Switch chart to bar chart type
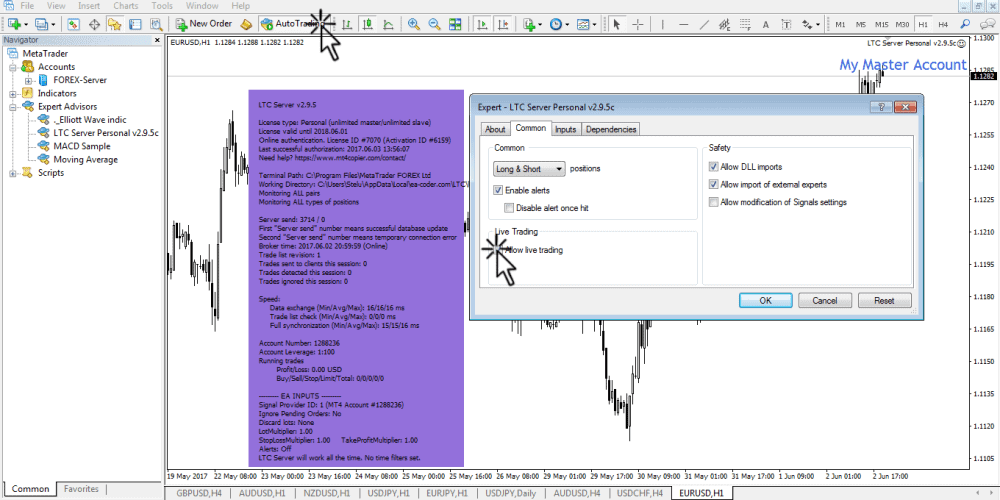Viewport: 1000px width, 500px height. tap(348, 24)
